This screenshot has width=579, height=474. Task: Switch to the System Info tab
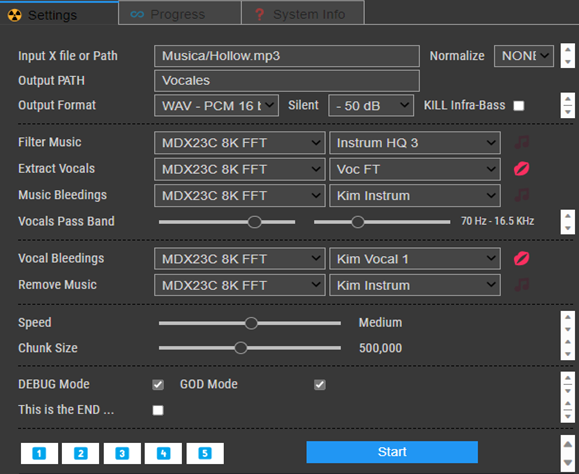coord(303,13)
